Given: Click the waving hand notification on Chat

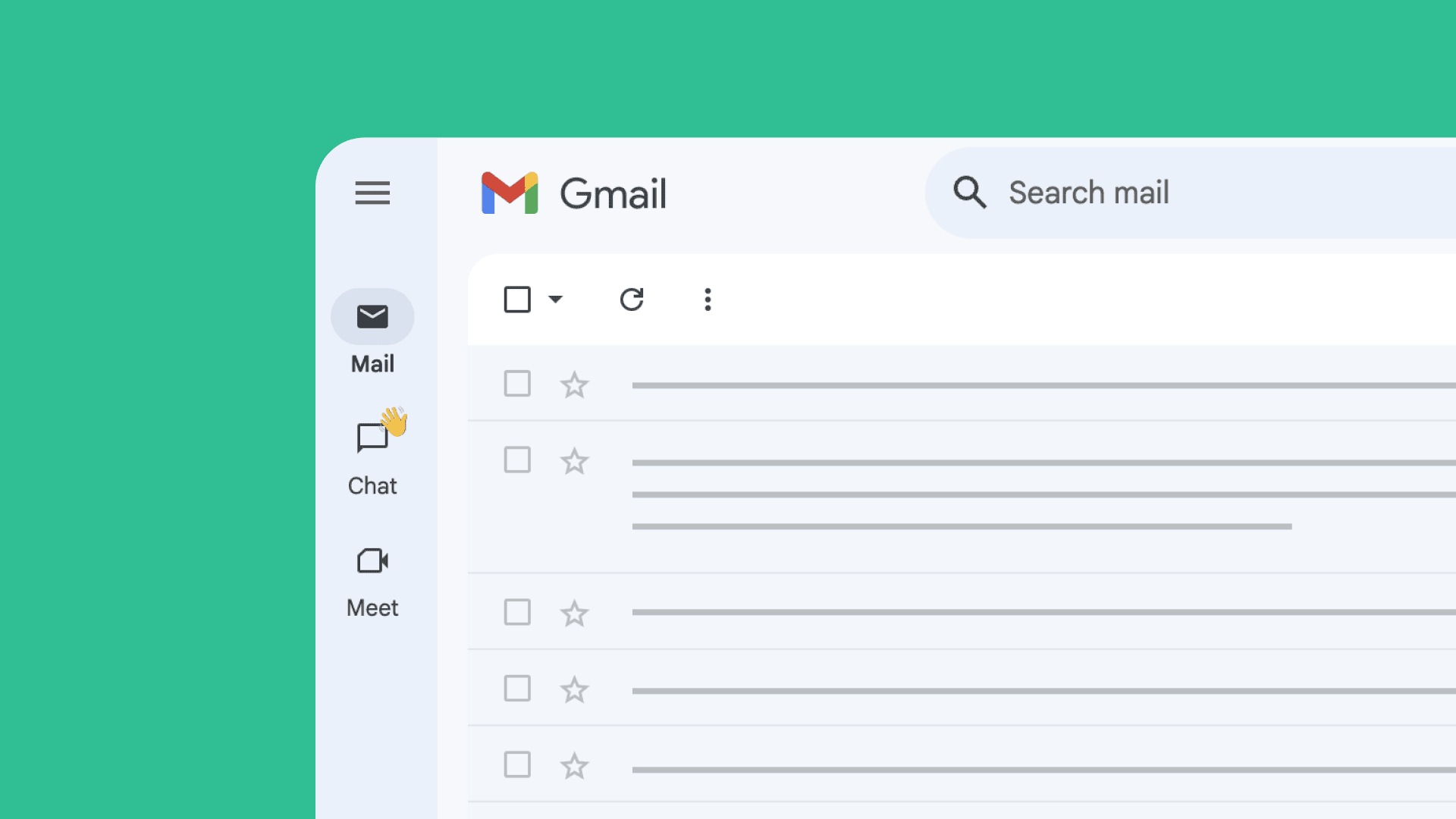Looking at the screenshot, I should point(396,425).
